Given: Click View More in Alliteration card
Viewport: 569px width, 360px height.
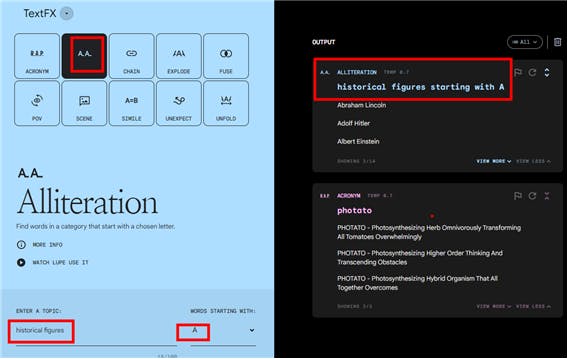Looking at the screenshot, I should coord(494,161).
